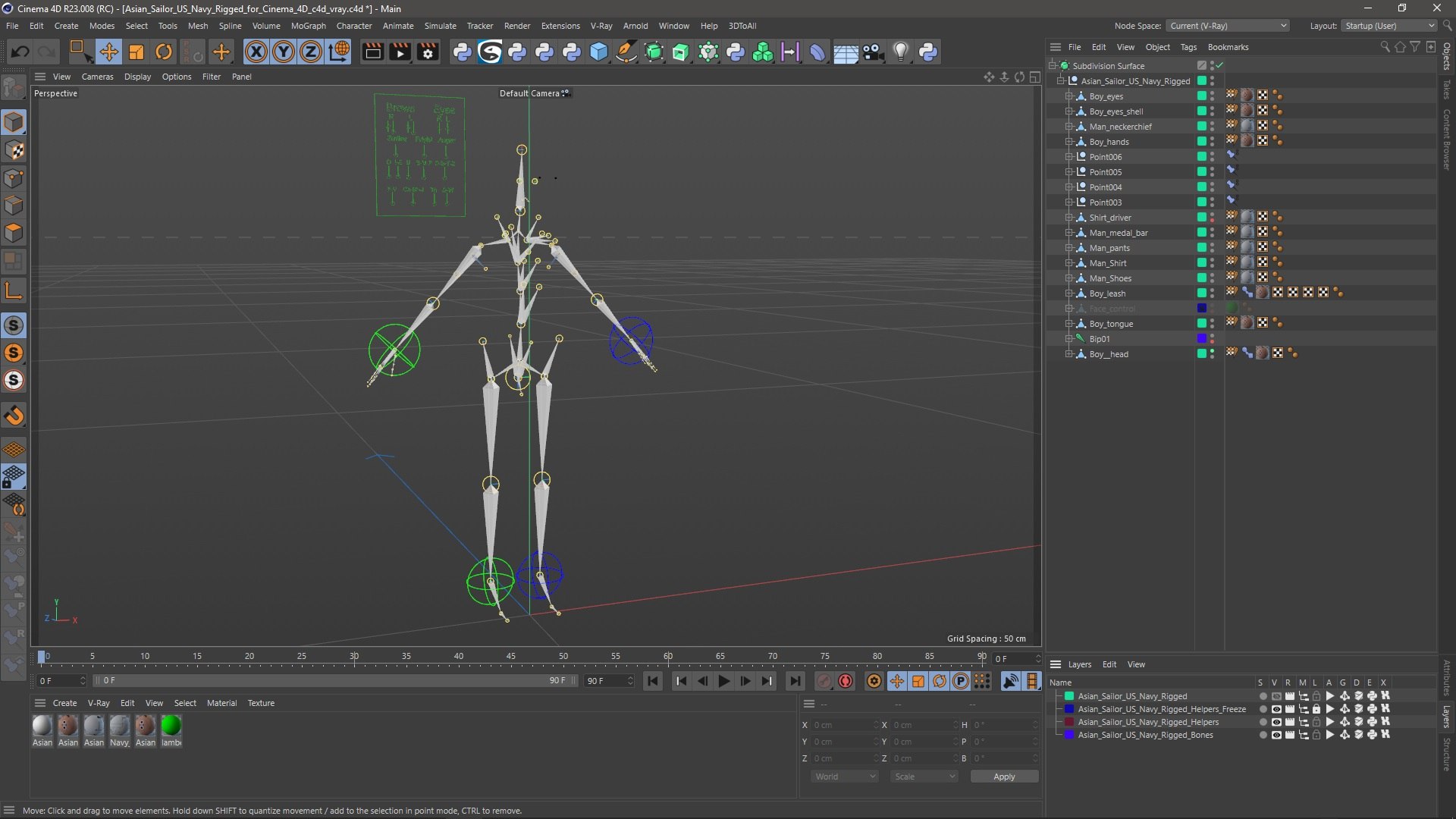The image size is (1456, 819).
Task: Select the Boy_eyes object
Action: tap(1106, 96)
